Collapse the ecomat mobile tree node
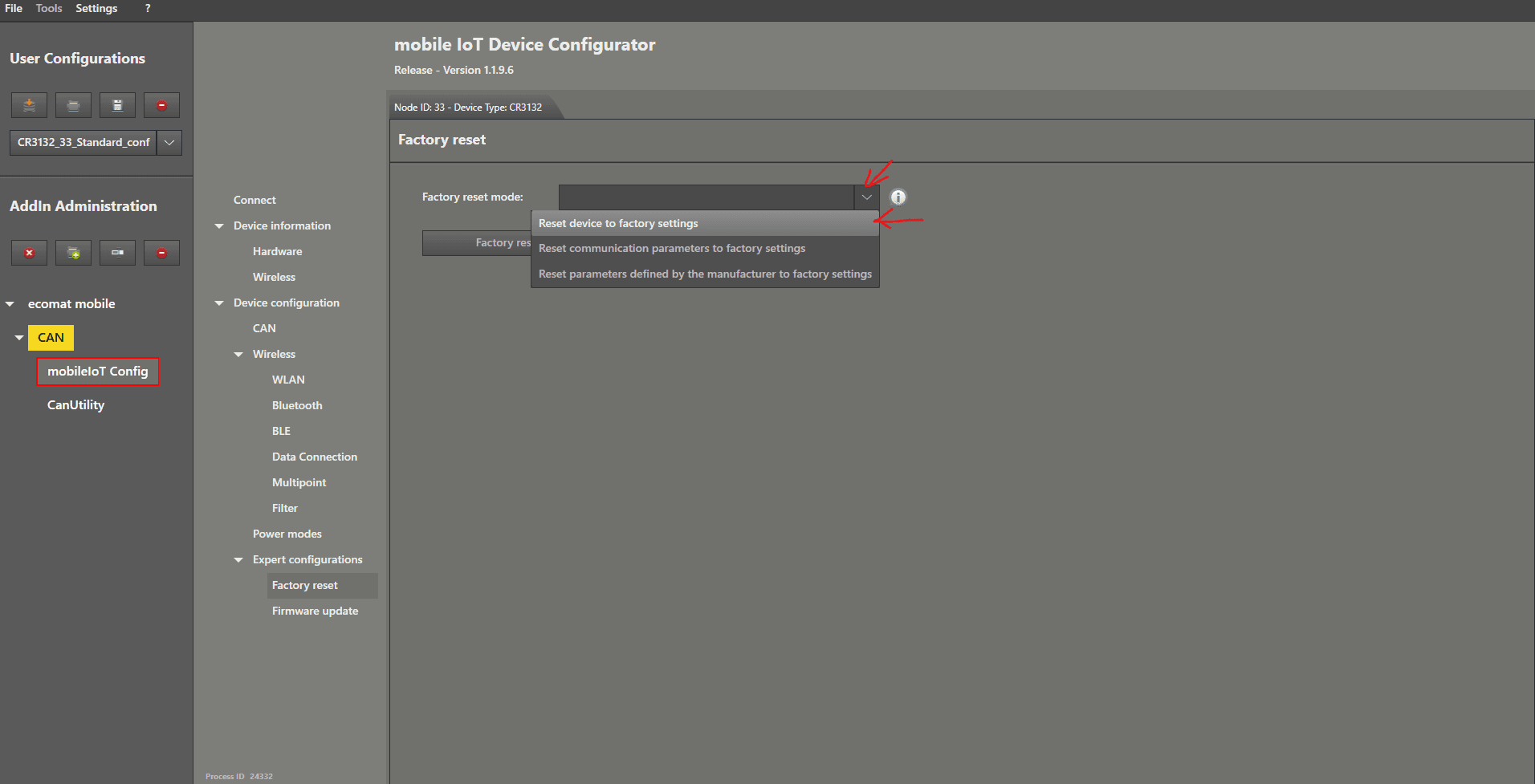This screenshot has height=784, width=1535. click(x=10, y=304)
